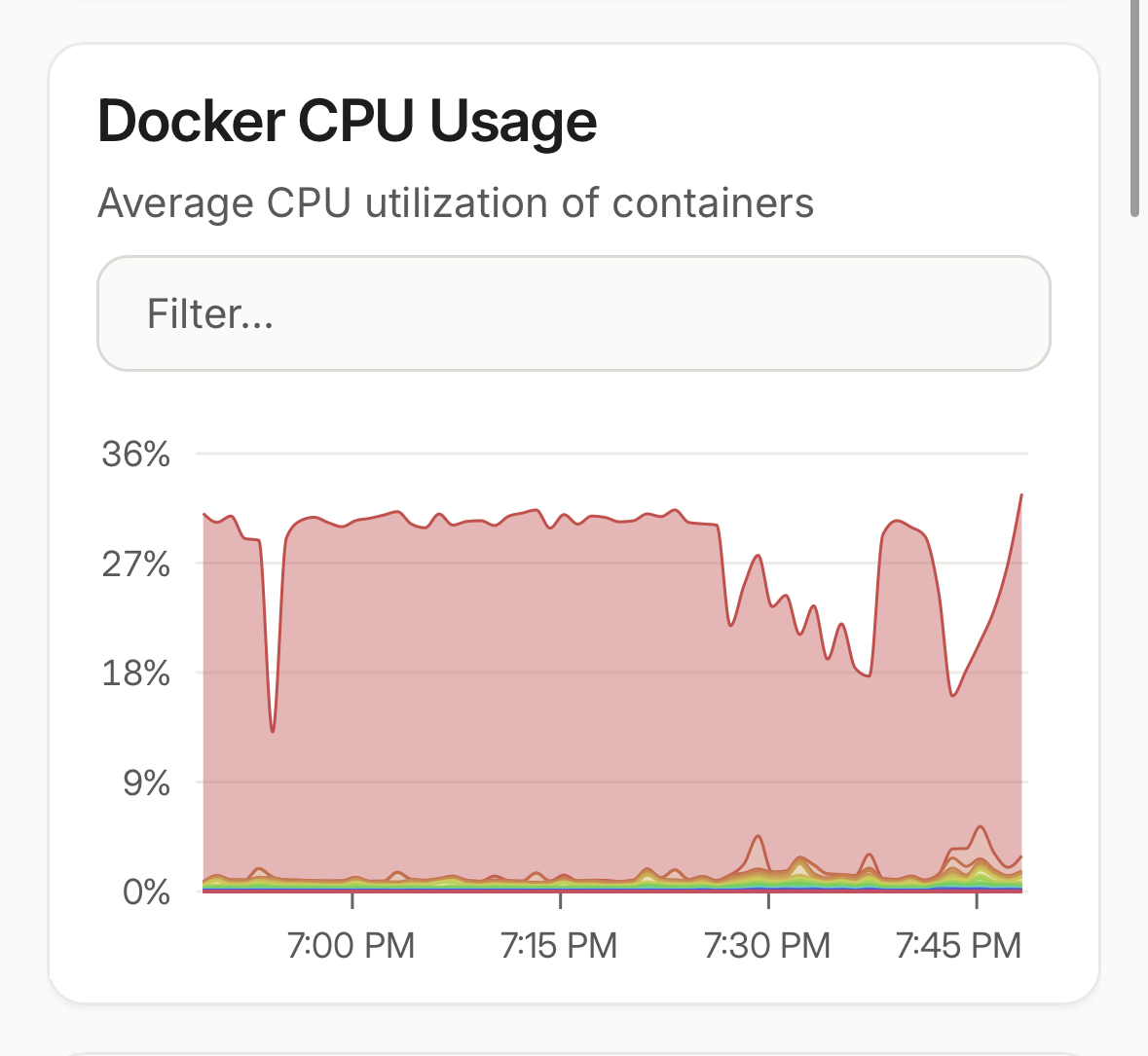Click the 18% y-axis label
Viewport: 1148px width, 1056px height.
coord(136,673)
